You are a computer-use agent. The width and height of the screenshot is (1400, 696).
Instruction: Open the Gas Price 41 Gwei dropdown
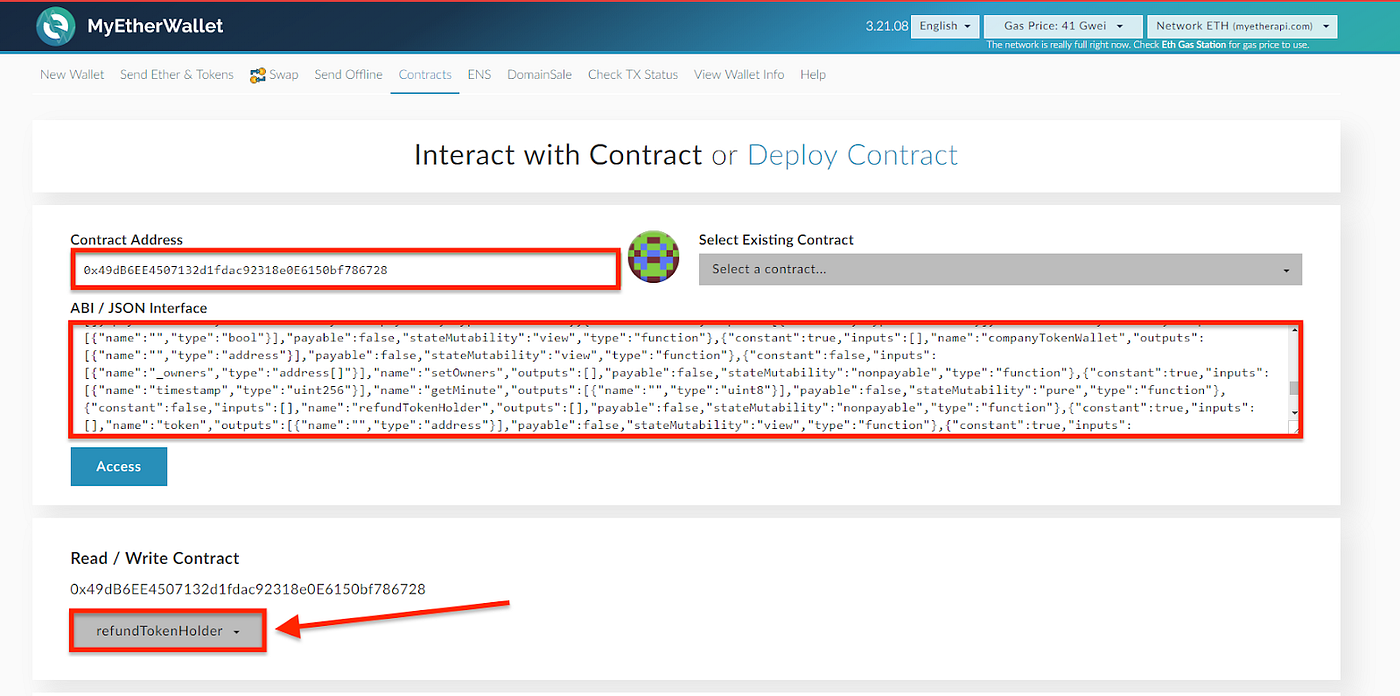(1062, 26)
